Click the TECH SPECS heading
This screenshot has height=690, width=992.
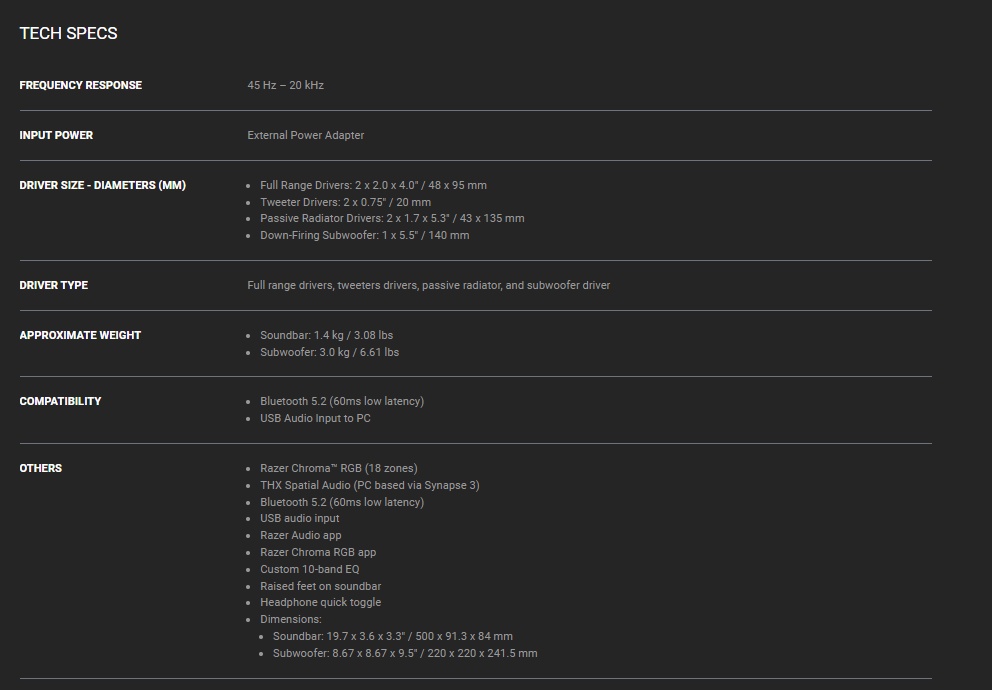point(68,33)
